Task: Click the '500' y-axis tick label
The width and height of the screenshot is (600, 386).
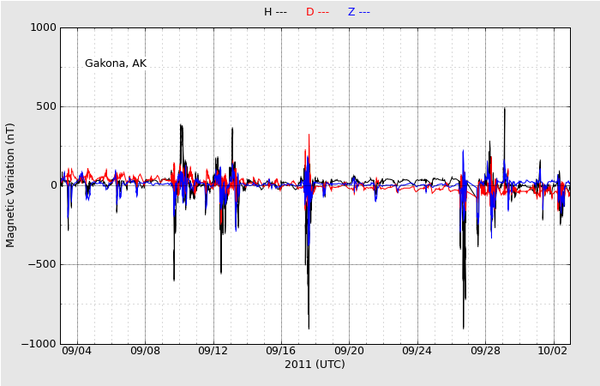Action: (46, 106)
